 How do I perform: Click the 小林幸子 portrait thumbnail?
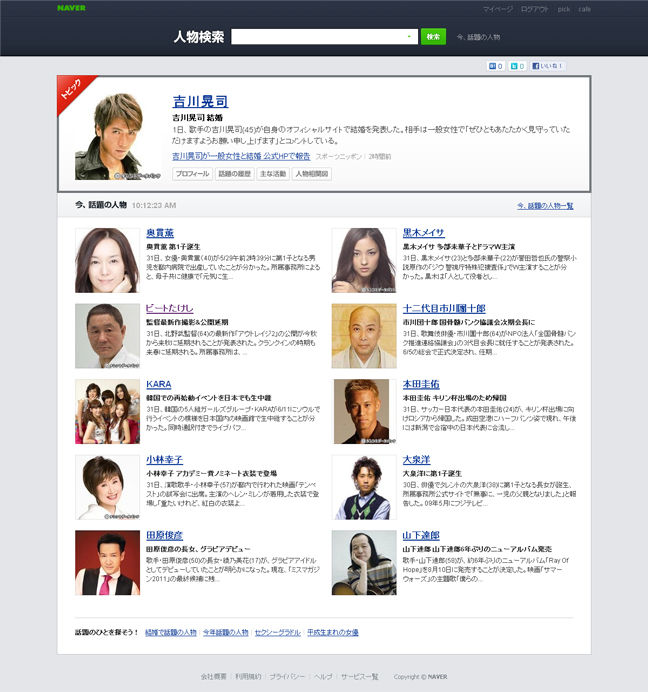coord(107,487)
